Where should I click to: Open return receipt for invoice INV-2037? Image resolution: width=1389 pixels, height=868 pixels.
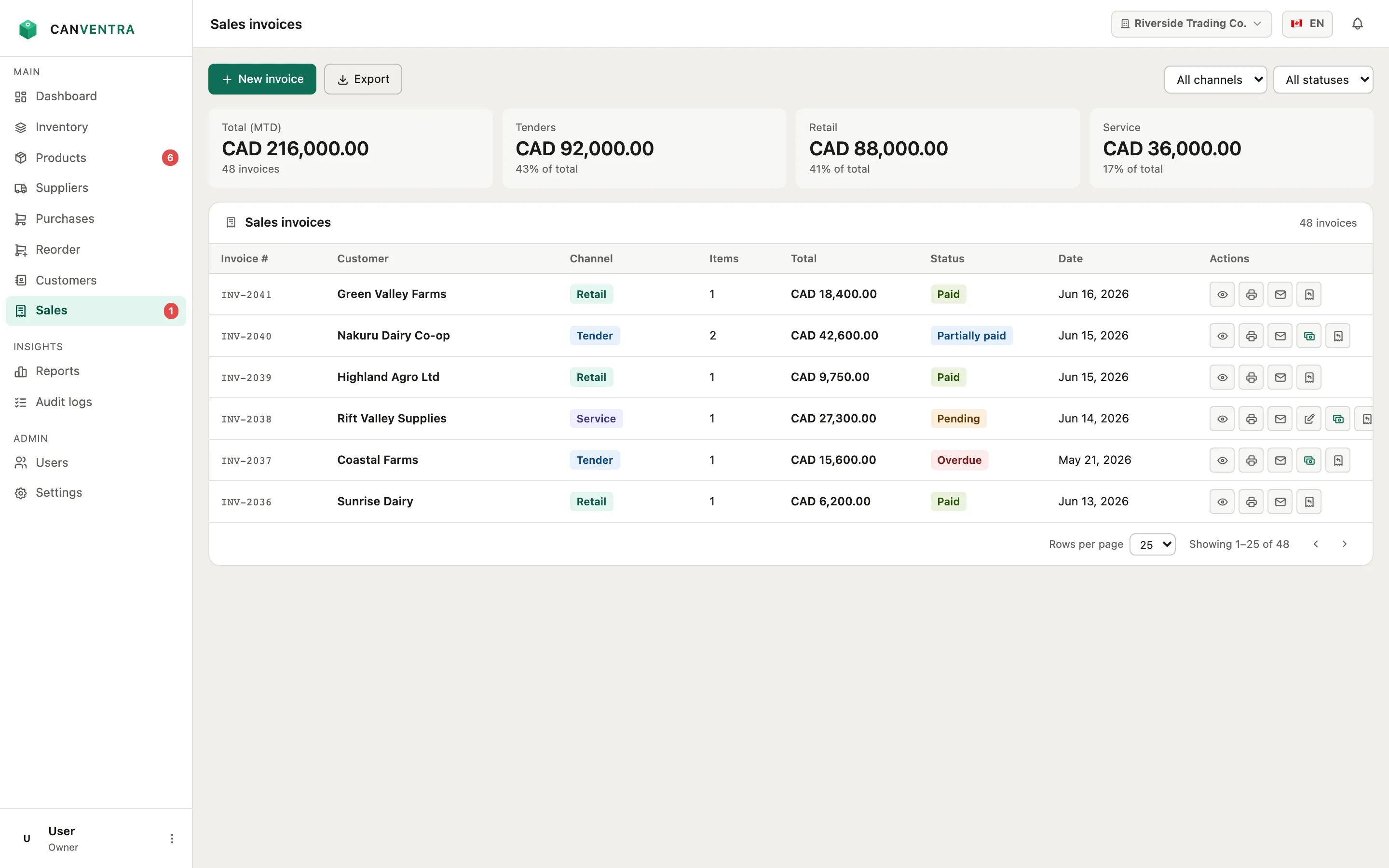pyautogui.click(x=1338, y=460)
